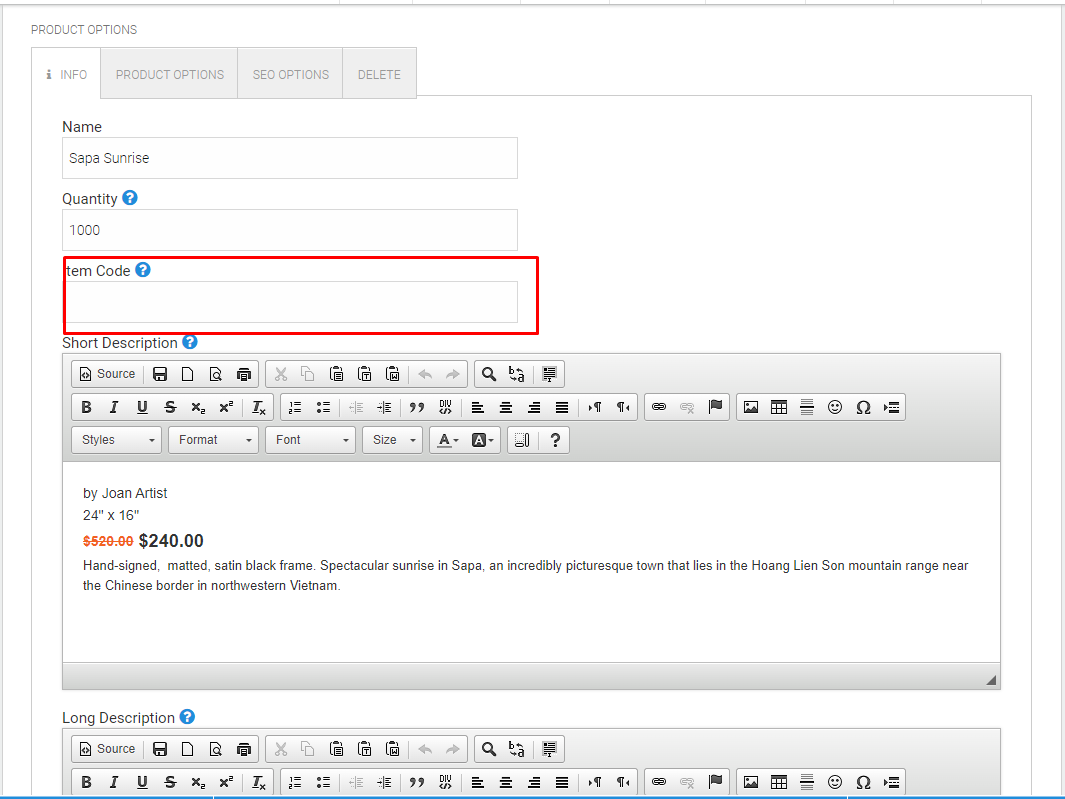This screenshot has height=799, width=1065.
Task: Open Source view in Short Description editor
Action: pos(106,373)
